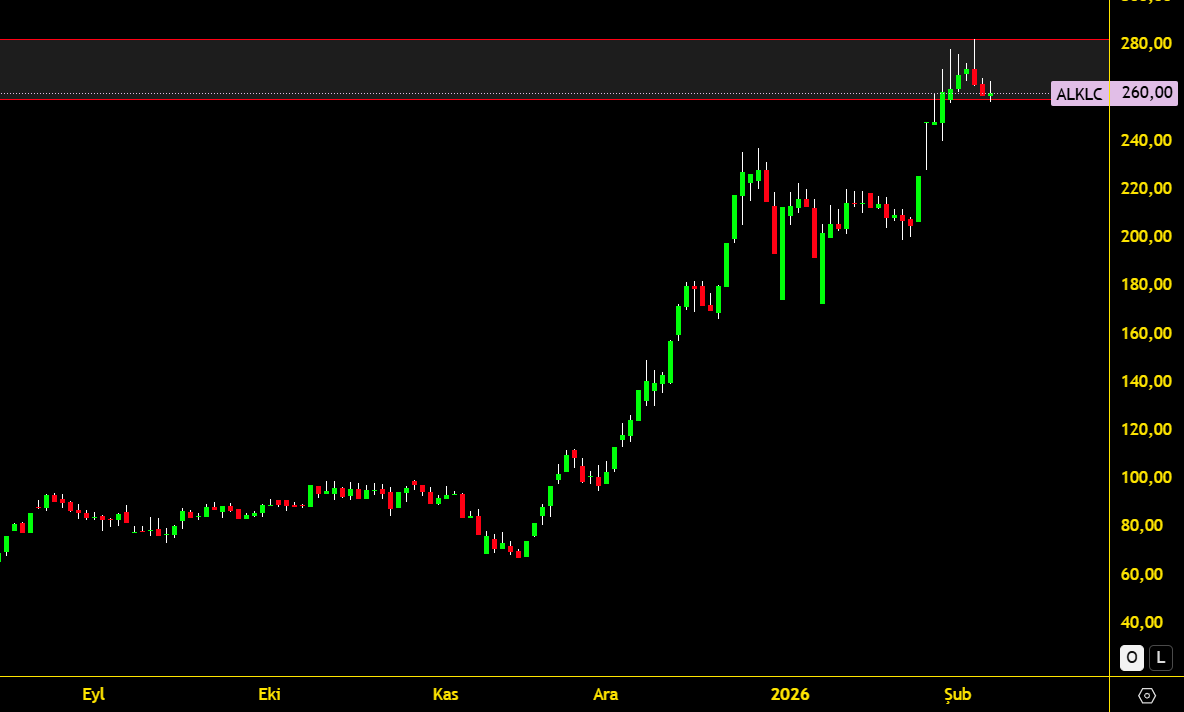Click the Eki month label on time axis
This screenshot has height=712, width=1184.
click(270, 695)
